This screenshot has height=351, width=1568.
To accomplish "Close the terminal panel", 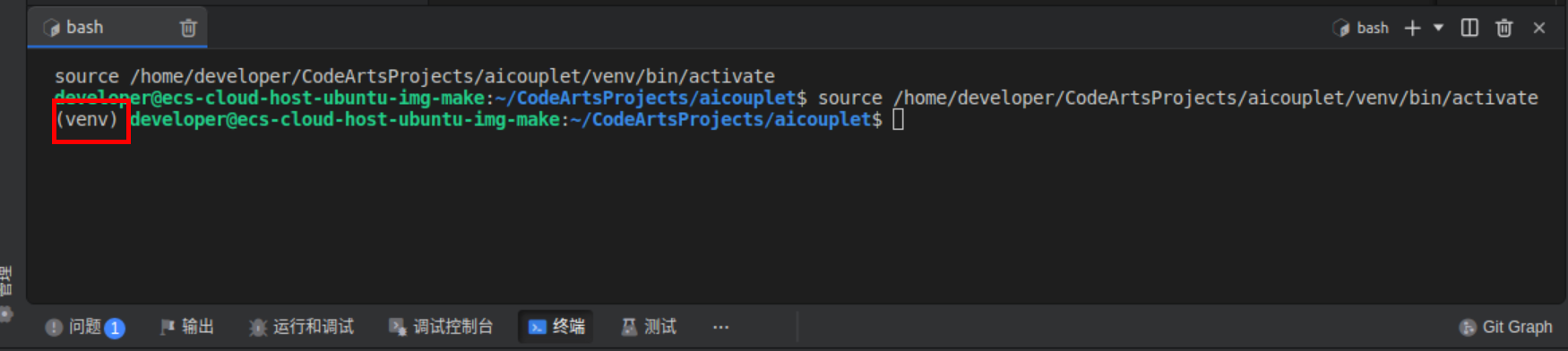I will [1539, 28].
